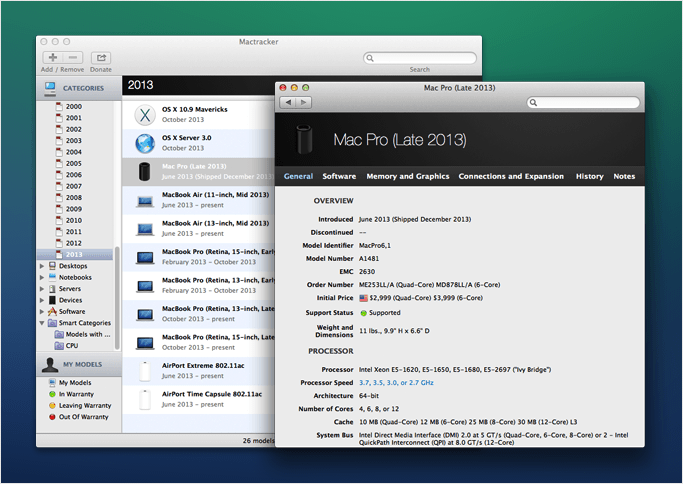
Task: Open Connections and Expansion tab
Action: pyautogui.click(x=511, y=176)
